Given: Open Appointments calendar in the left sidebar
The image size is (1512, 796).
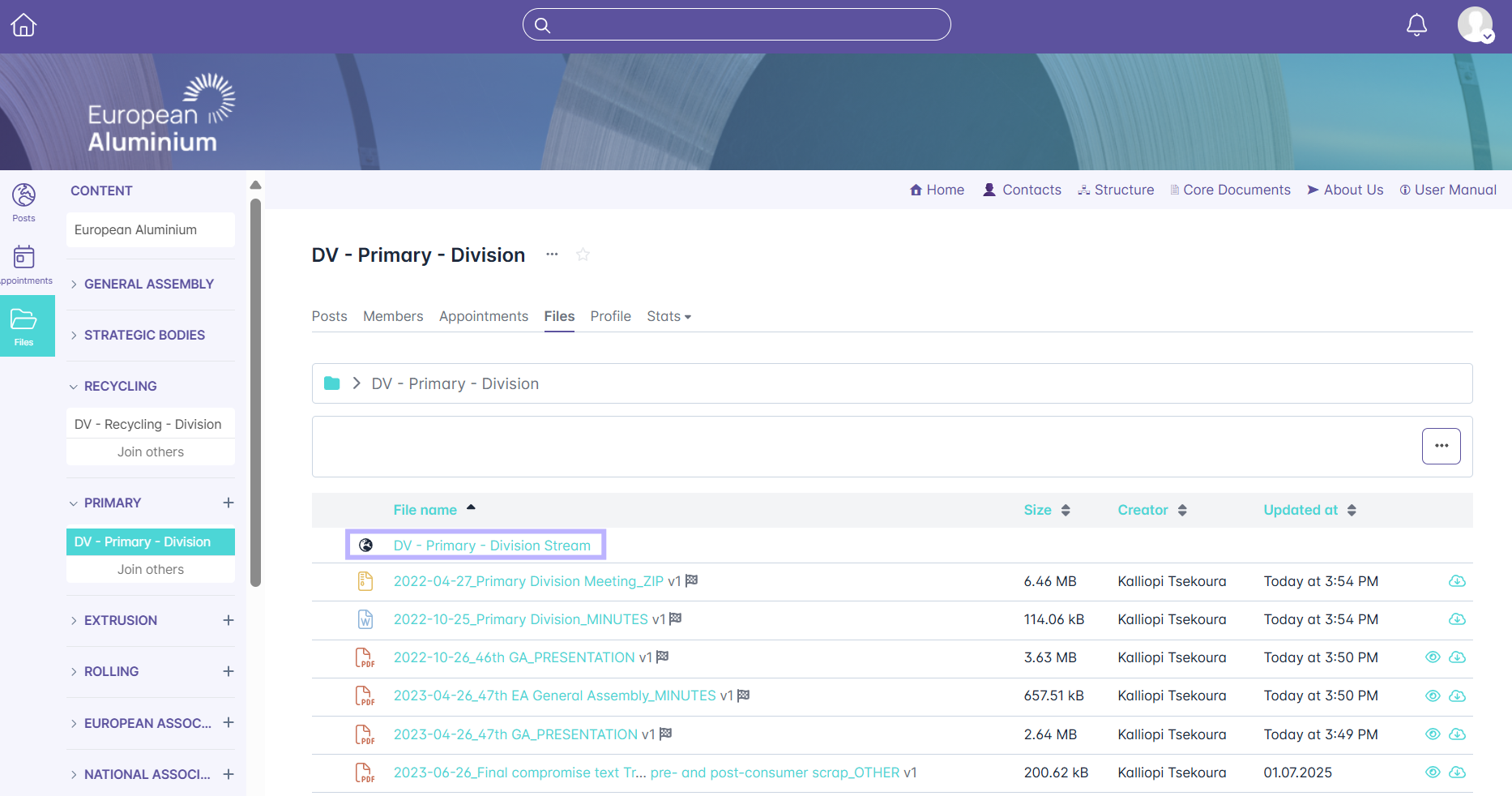Looking at the screenshot, I should pos(24,264).
